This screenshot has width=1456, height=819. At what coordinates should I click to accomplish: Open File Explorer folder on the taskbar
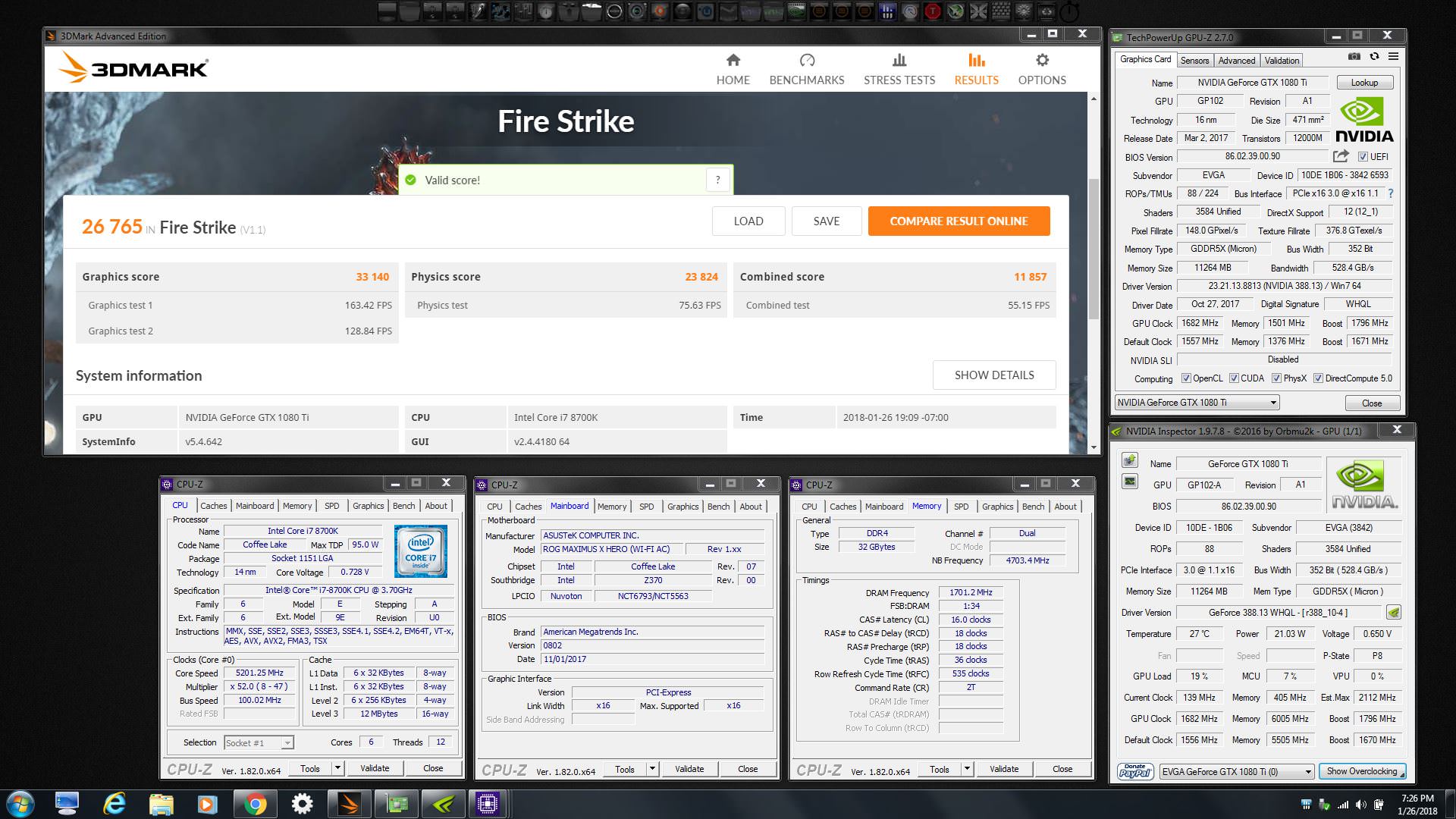(x=161, y=804)
